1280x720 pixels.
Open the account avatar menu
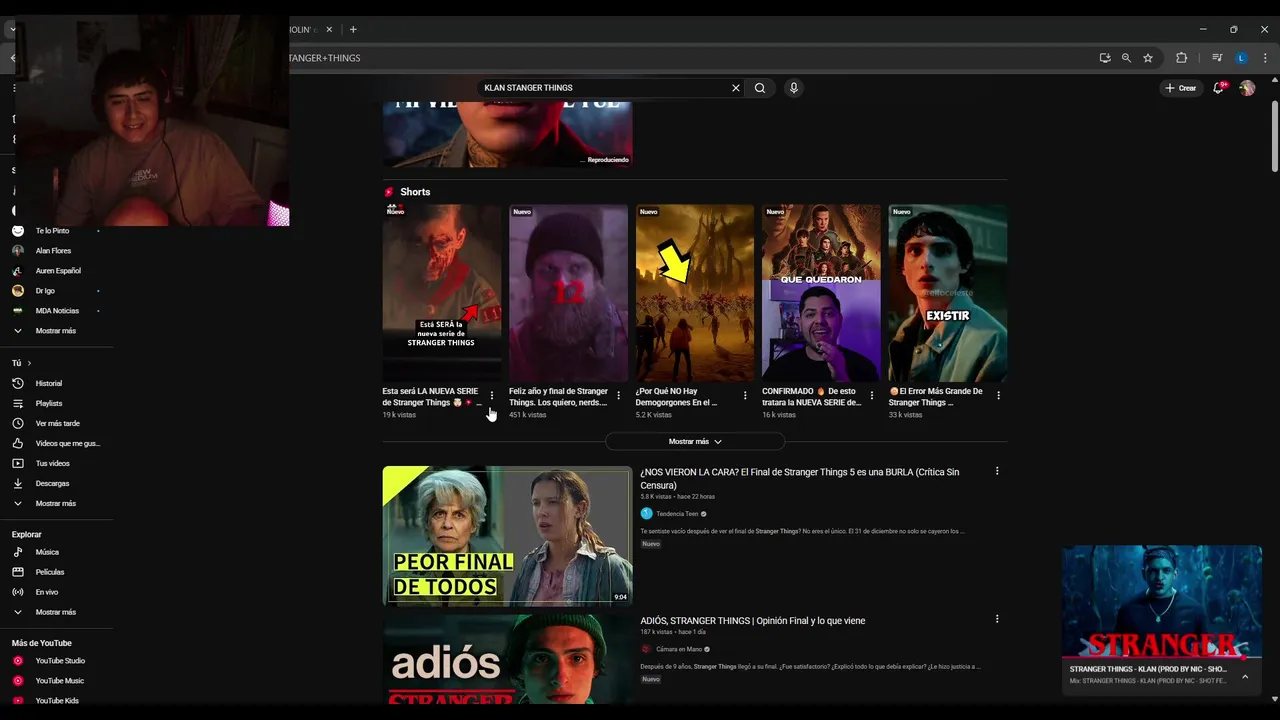pyautogui.click(x=1247, y=88)
